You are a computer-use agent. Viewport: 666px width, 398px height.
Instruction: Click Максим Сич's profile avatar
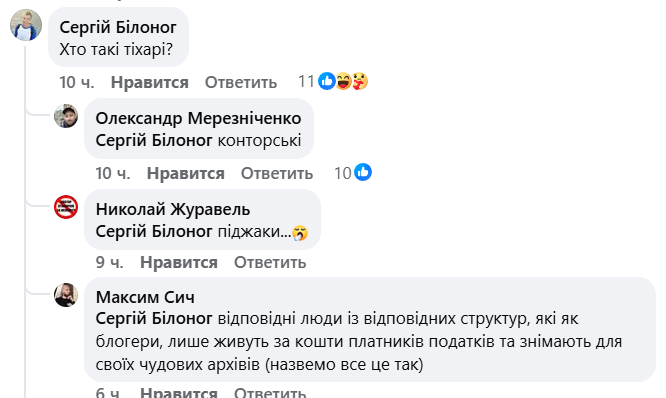tap(66, 295)
